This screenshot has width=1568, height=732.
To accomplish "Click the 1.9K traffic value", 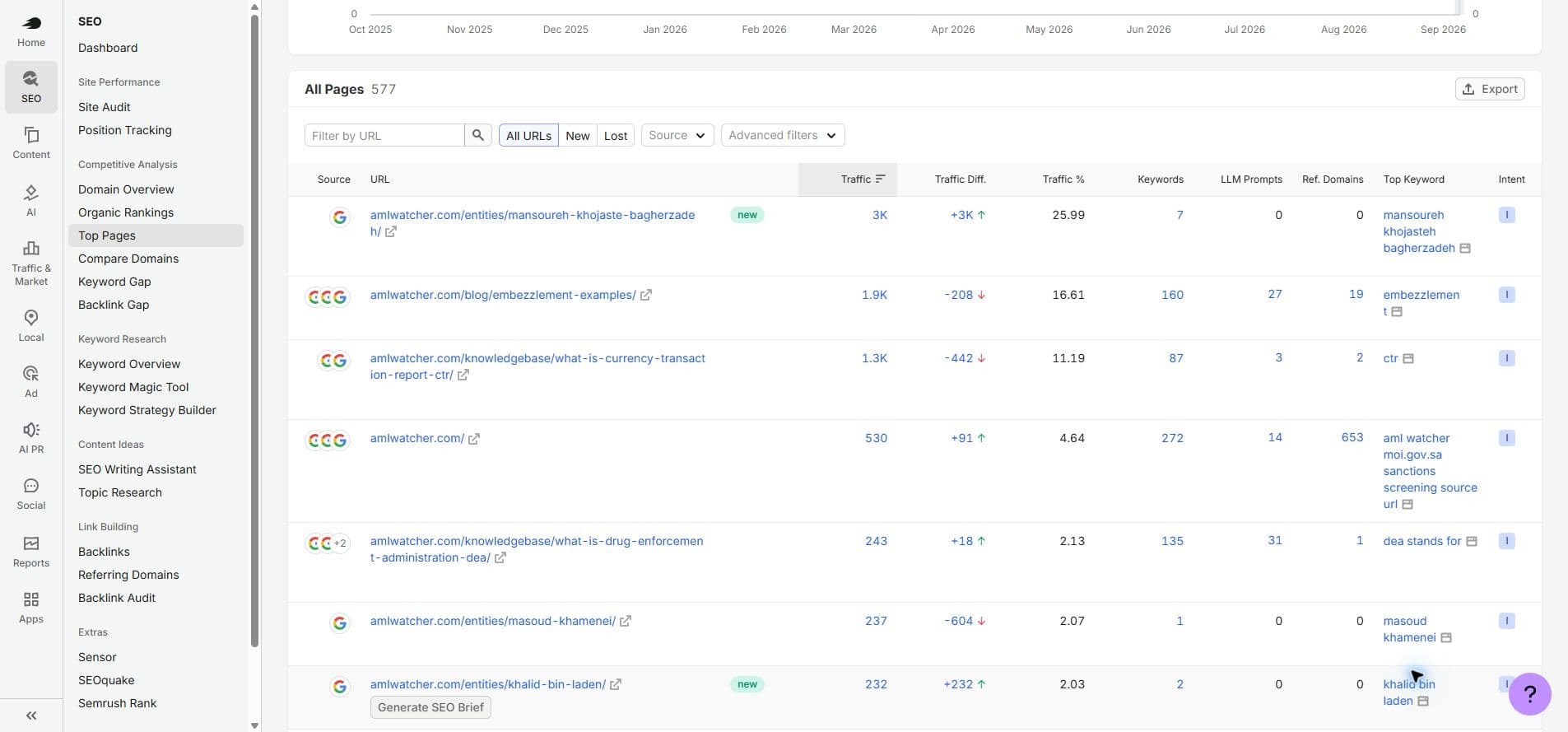I will (x=874, y=295).
